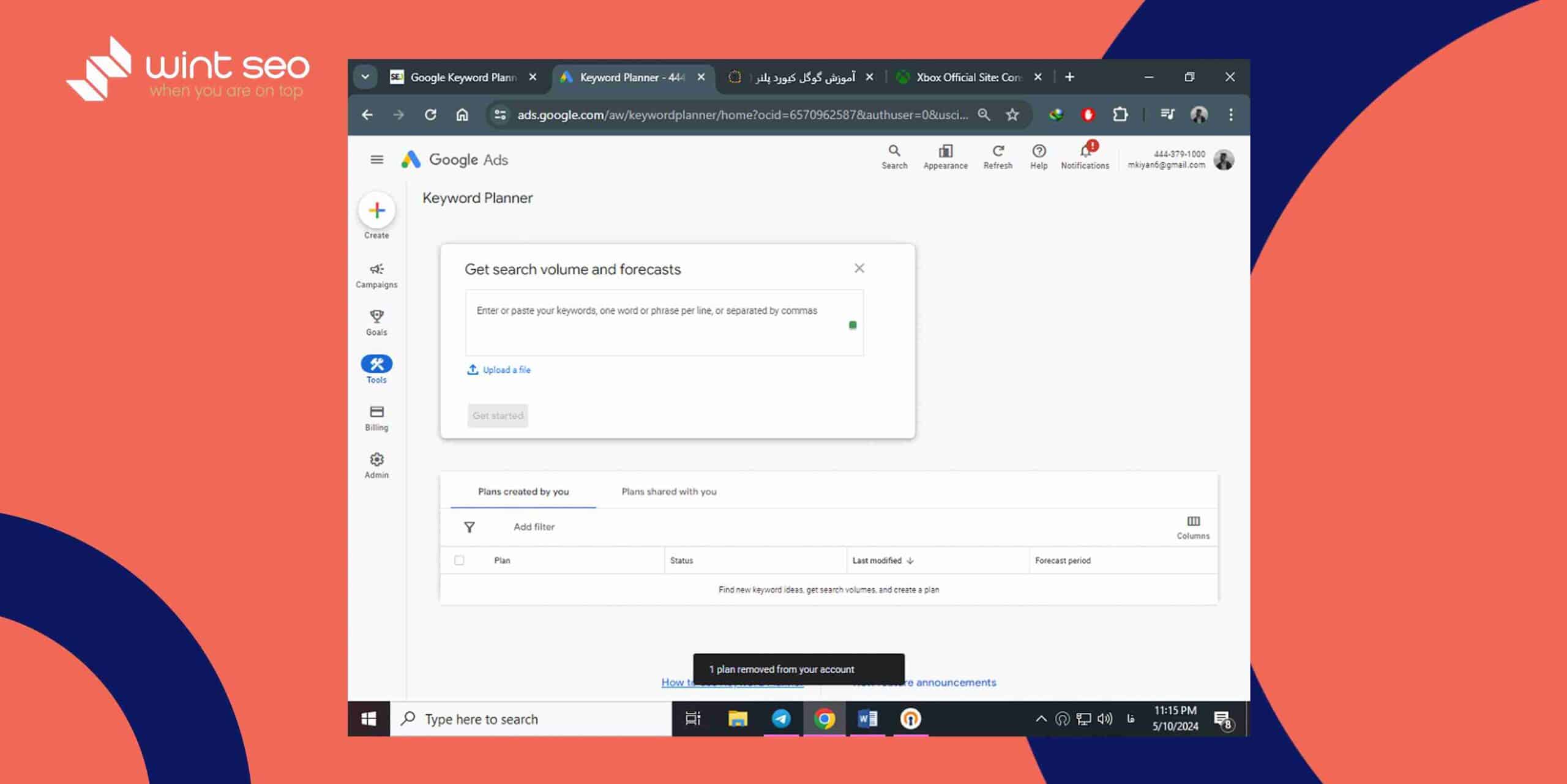Sort by Last modified column

[883, 561]
